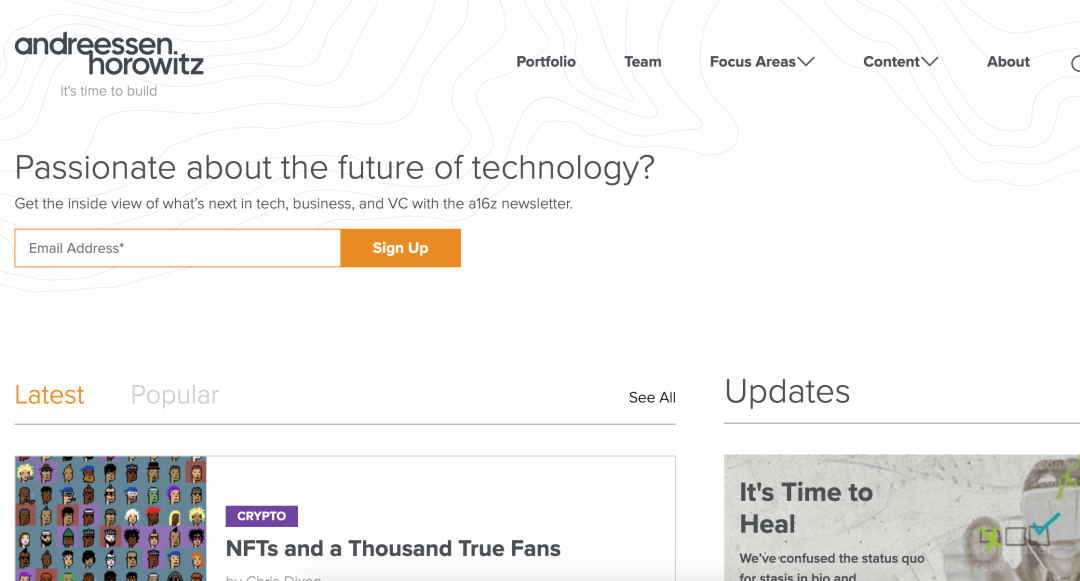
Task: Click the Andreessen Horowitz logo
Action: pyautogui.click(x=109, y=54)
